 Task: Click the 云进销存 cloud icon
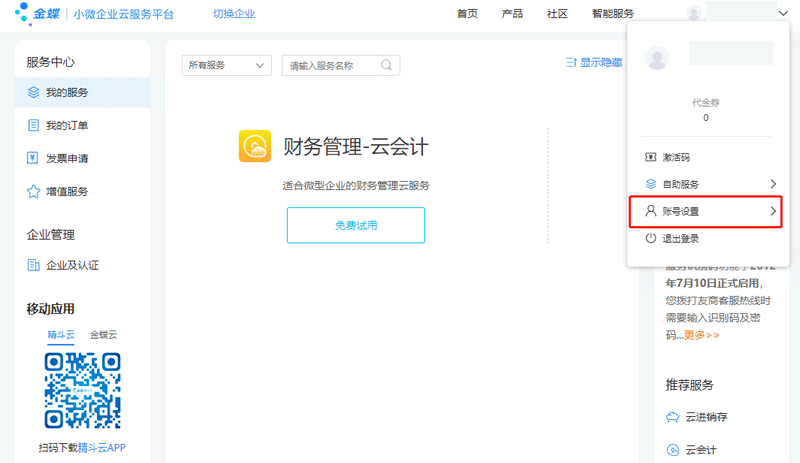pos(673,417)
